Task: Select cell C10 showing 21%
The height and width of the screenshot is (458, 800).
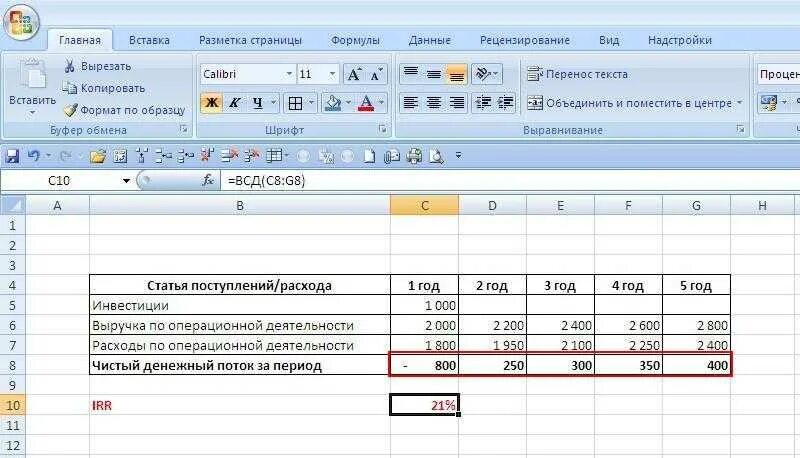Action: point(424,405)
